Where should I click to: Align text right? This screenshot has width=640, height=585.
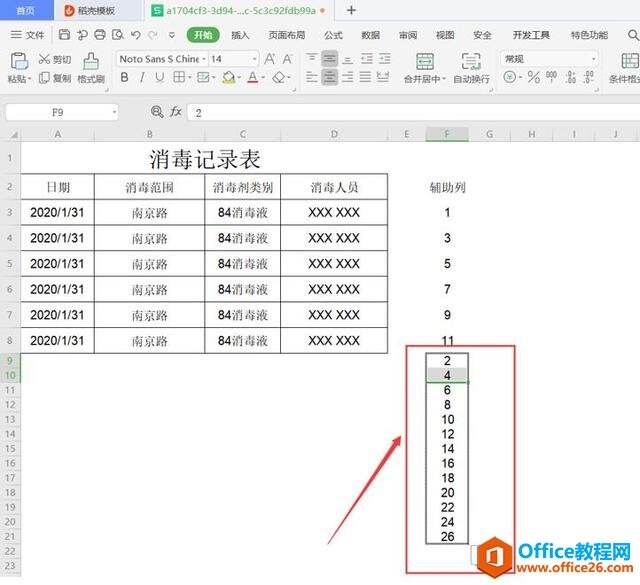(348, 77)
